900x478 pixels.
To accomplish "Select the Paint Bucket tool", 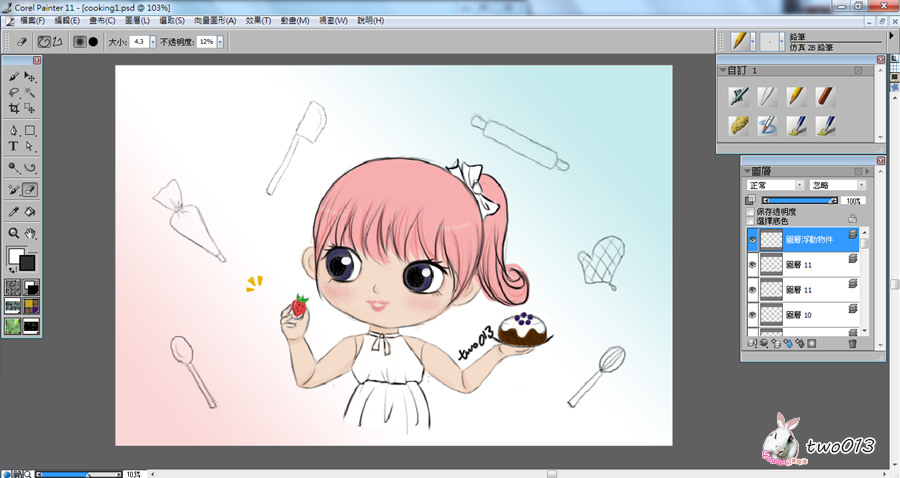I will (30, 211).
